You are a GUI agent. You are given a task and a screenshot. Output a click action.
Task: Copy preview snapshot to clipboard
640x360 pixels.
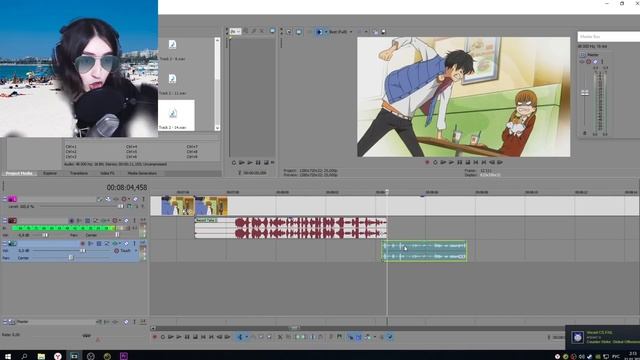[x=376, y=32]
